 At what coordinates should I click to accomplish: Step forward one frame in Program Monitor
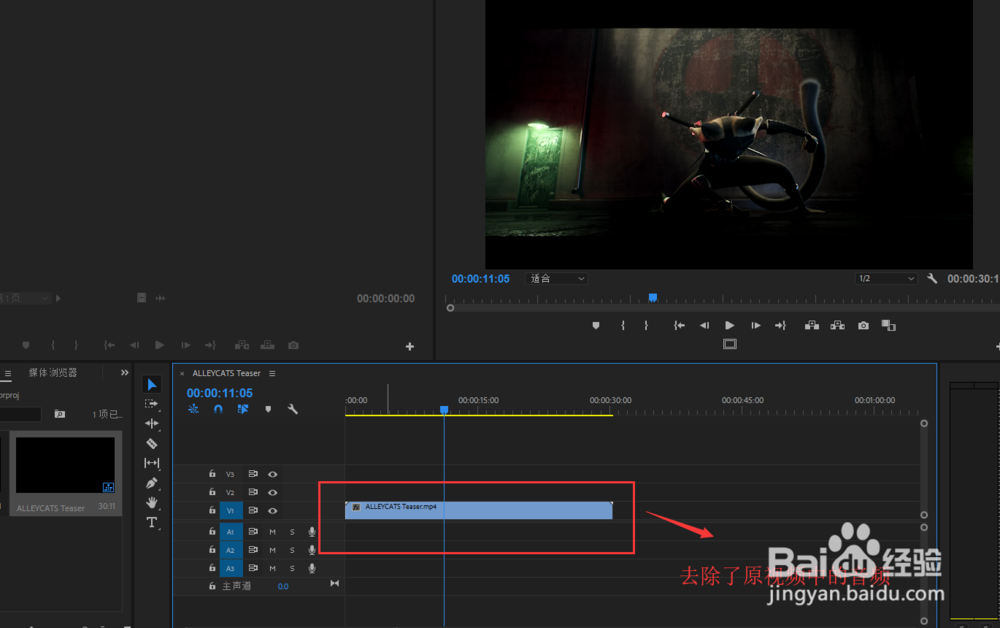[x=756, y=326]
